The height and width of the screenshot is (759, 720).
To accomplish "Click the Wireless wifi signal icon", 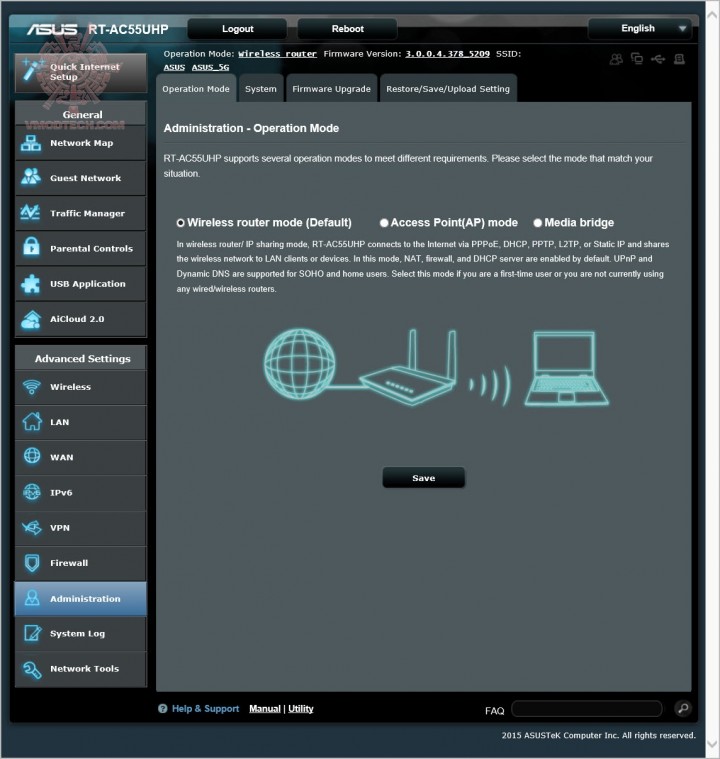I will pos(32,387).
